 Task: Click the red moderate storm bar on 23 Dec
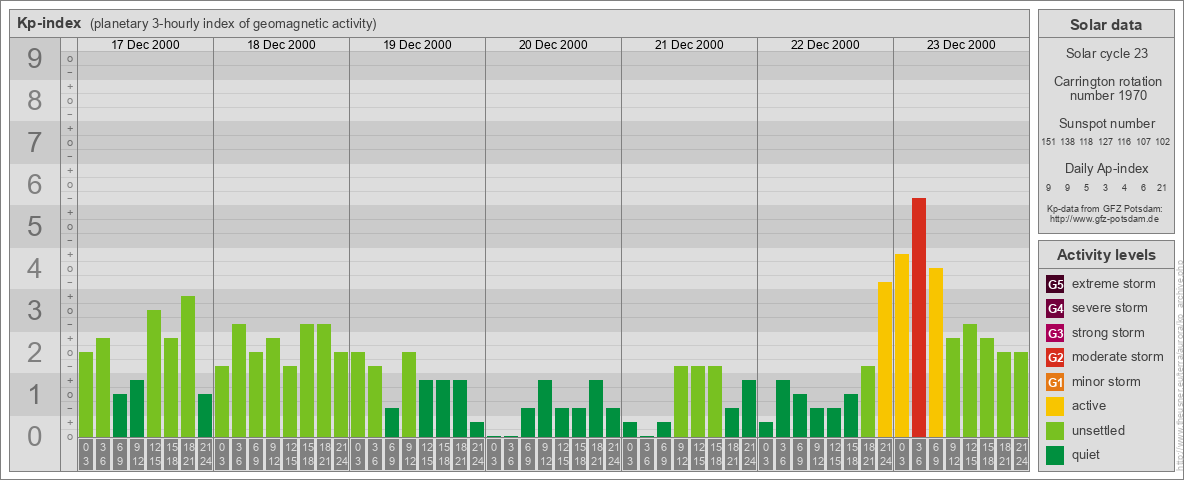(919, 317)
